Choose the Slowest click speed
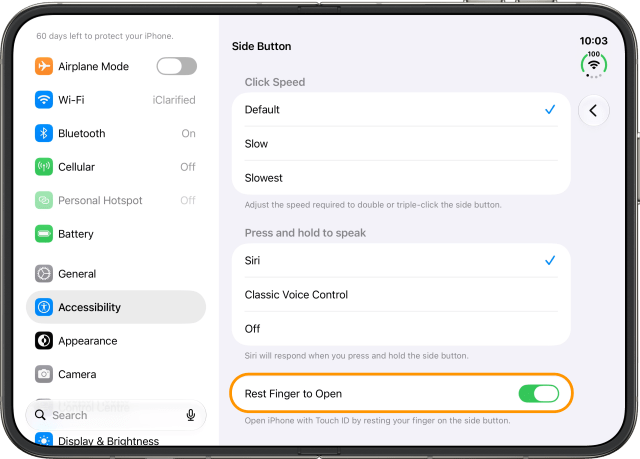This screenshot has width=640, height=459. tap(401, 178)
